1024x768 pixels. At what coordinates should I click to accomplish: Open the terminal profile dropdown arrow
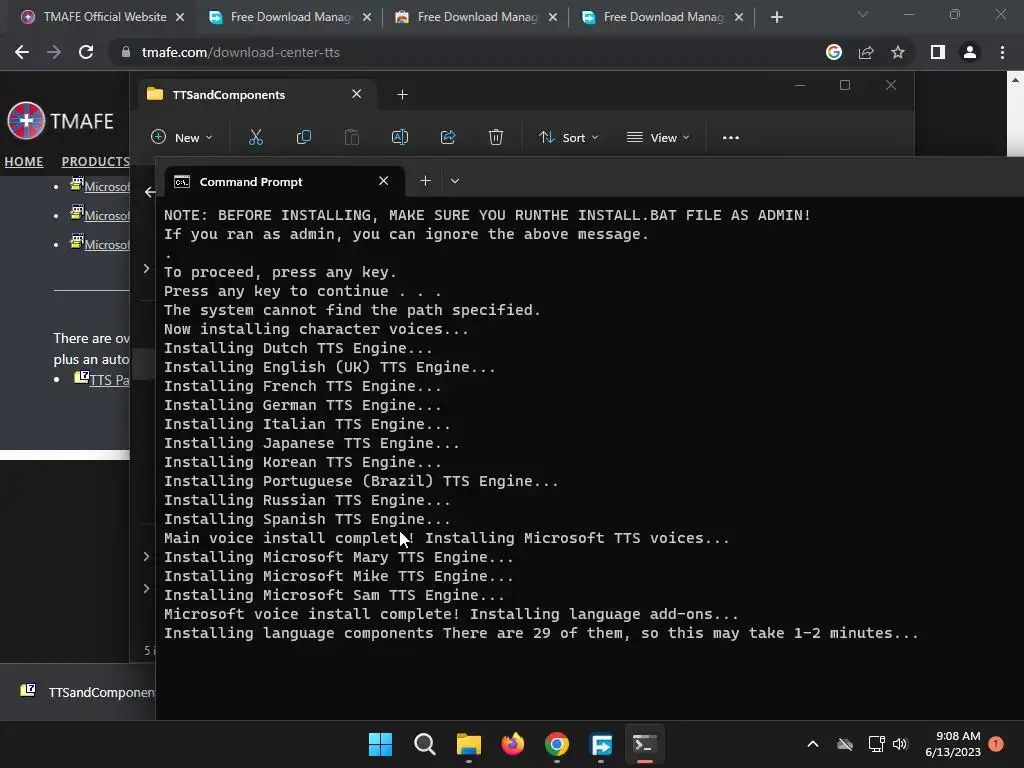(455, 181)
